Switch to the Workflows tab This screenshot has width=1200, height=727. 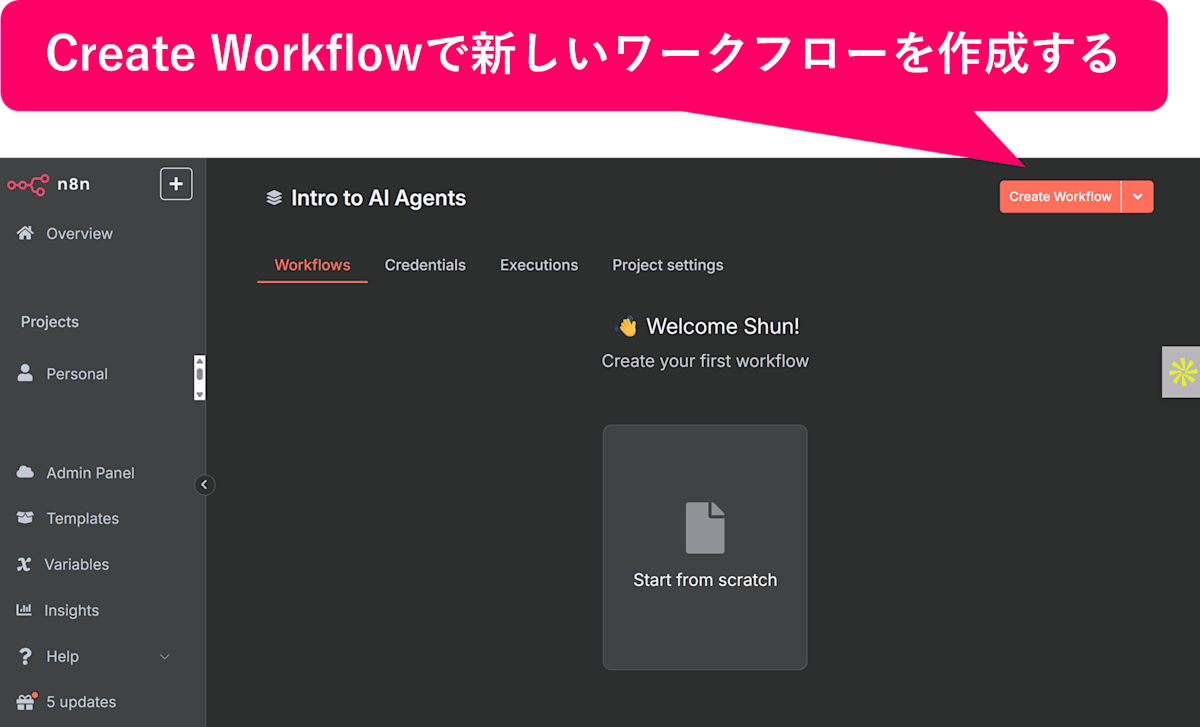point(312,265)
